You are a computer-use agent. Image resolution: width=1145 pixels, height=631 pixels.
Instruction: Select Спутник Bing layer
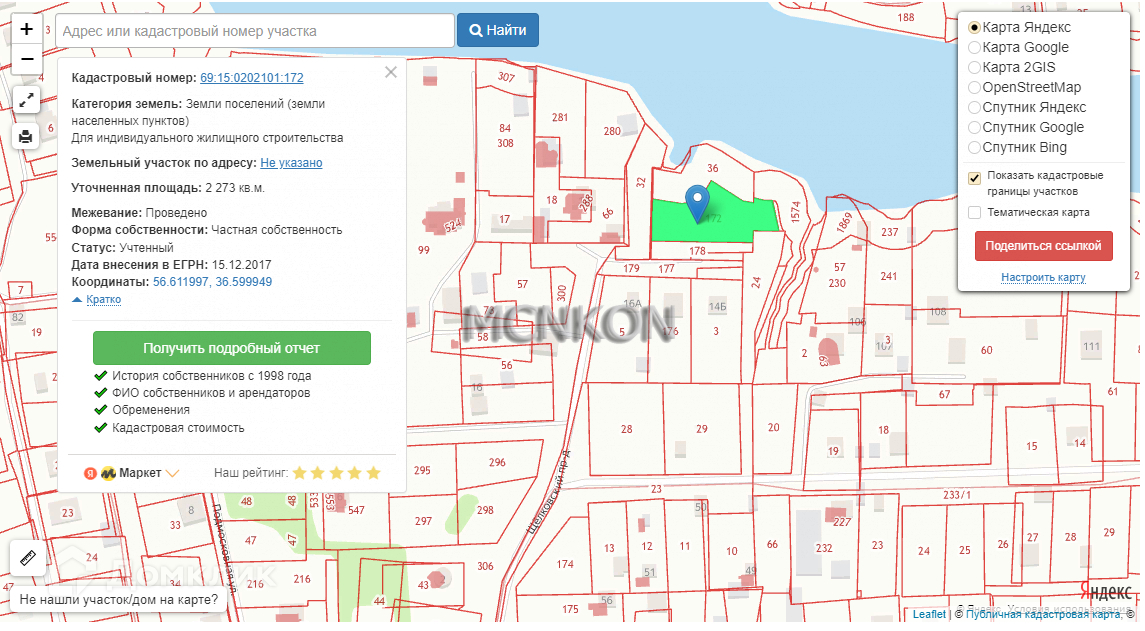974,148
